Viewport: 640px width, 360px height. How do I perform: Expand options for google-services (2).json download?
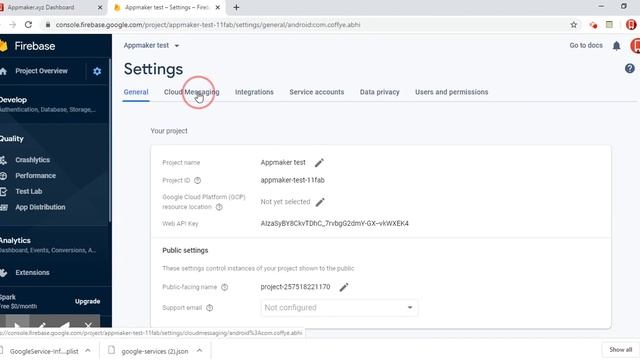pos(199,351)
